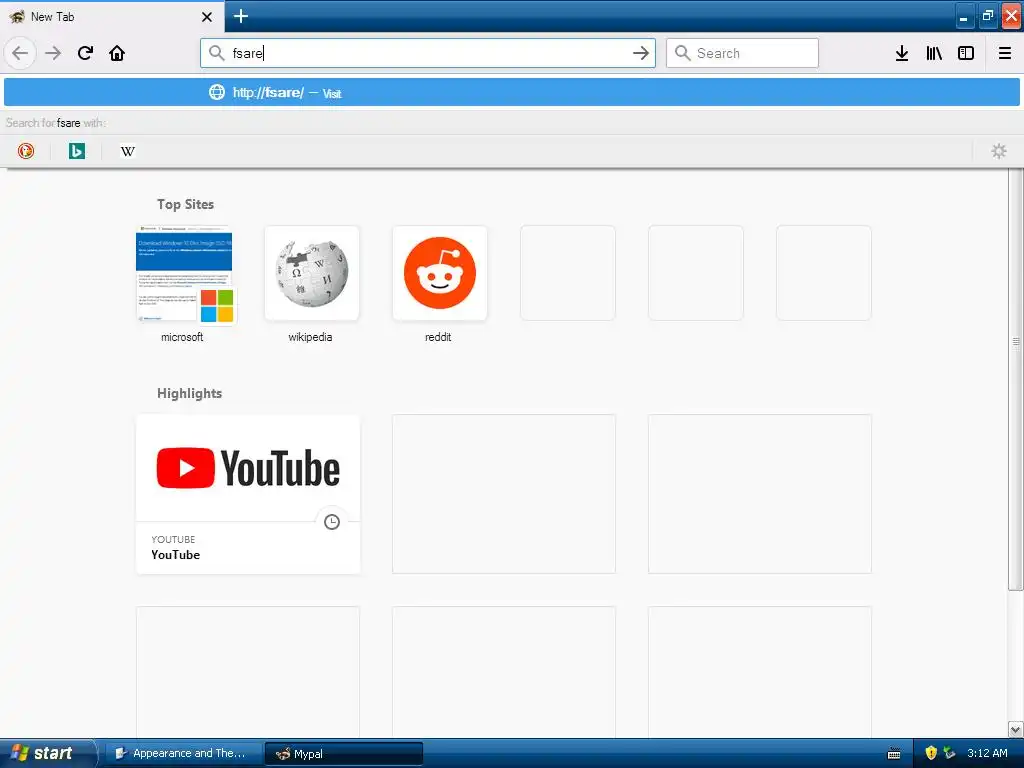Click the Search input field
This screenshot has height=768, width=1024.
point(743,53)
